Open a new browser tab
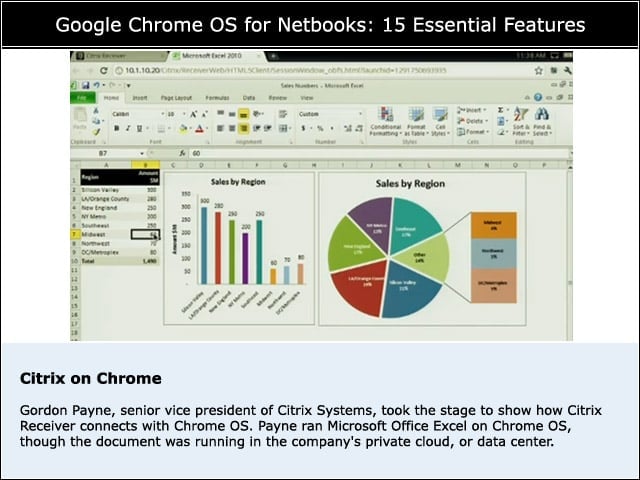640x480 pixels. click(273, 56)
